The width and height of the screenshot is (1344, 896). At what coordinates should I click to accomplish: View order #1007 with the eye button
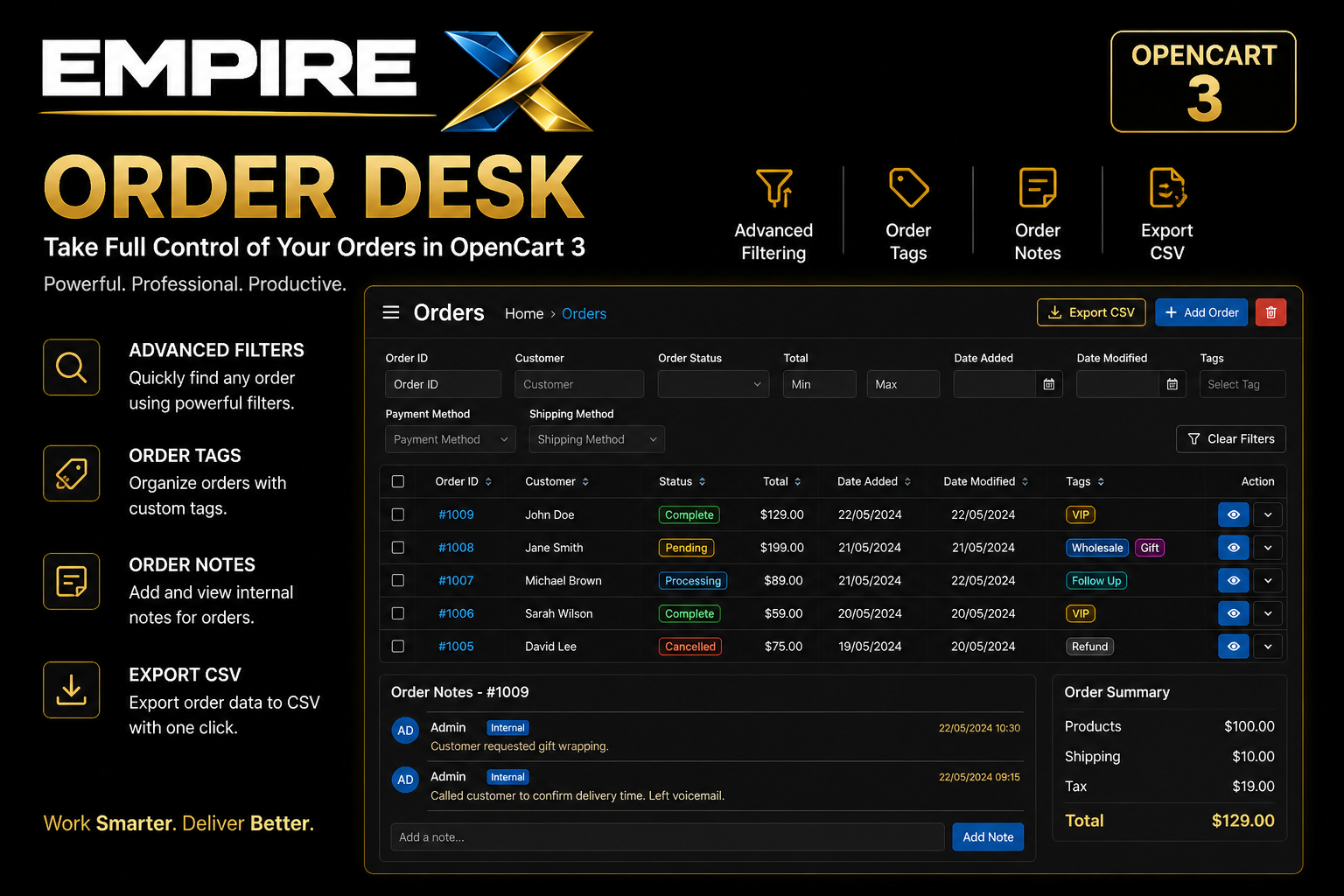pyautogui.click(x=1234, y=580)
